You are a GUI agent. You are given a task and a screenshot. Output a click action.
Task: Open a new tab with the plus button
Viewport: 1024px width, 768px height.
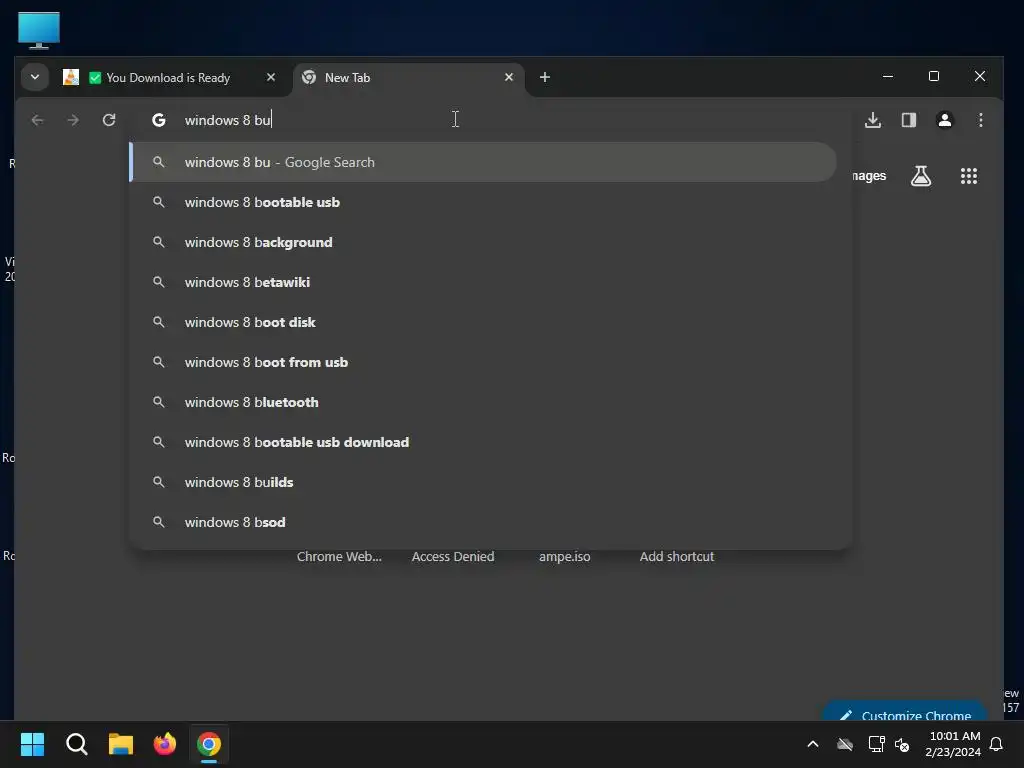[x=545, y=77]
